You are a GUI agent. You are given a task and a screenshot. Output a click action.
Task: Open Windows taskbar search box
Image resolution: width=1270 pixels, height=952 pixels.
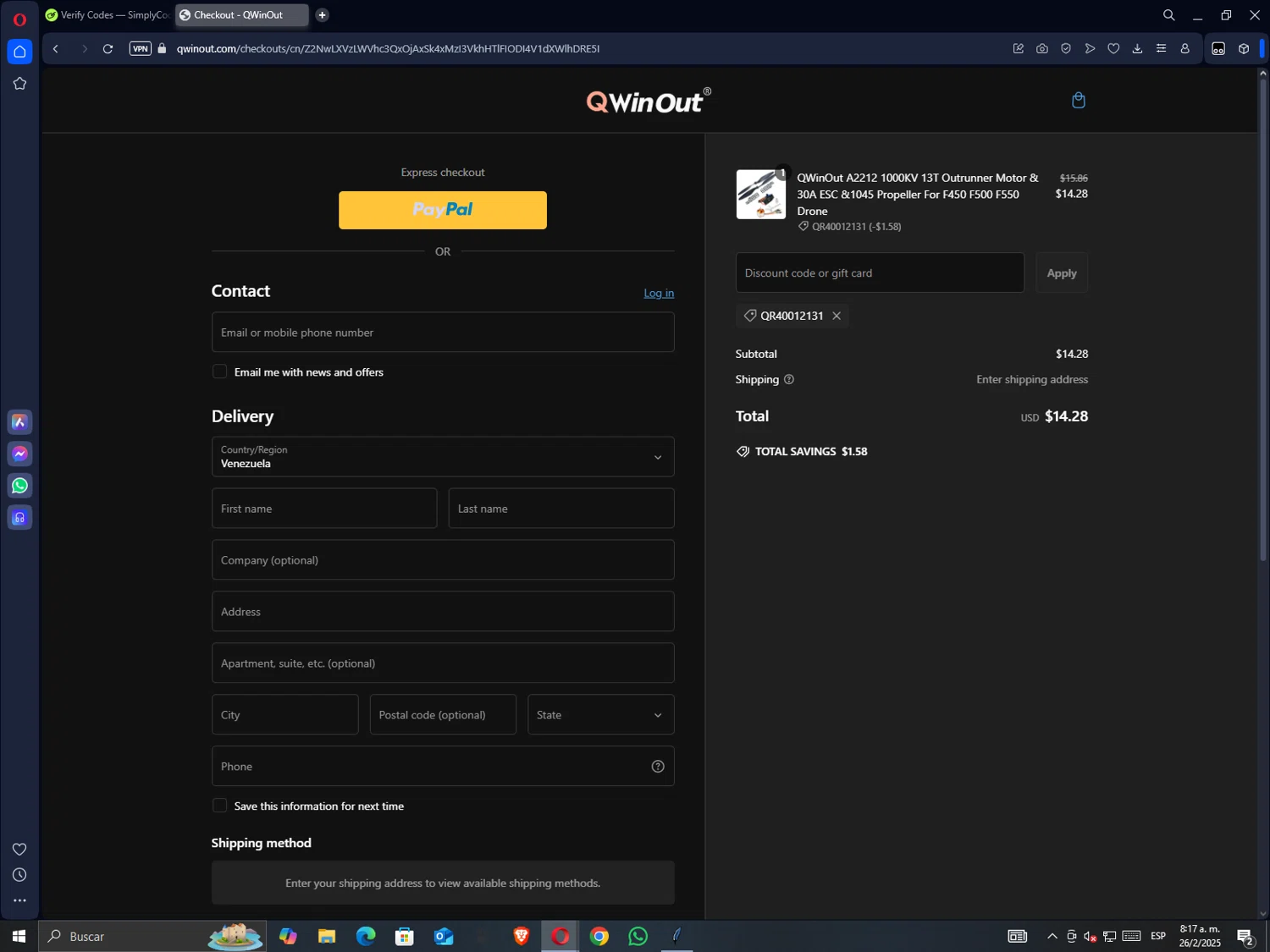pyautogui.click(x=152, y=937)
